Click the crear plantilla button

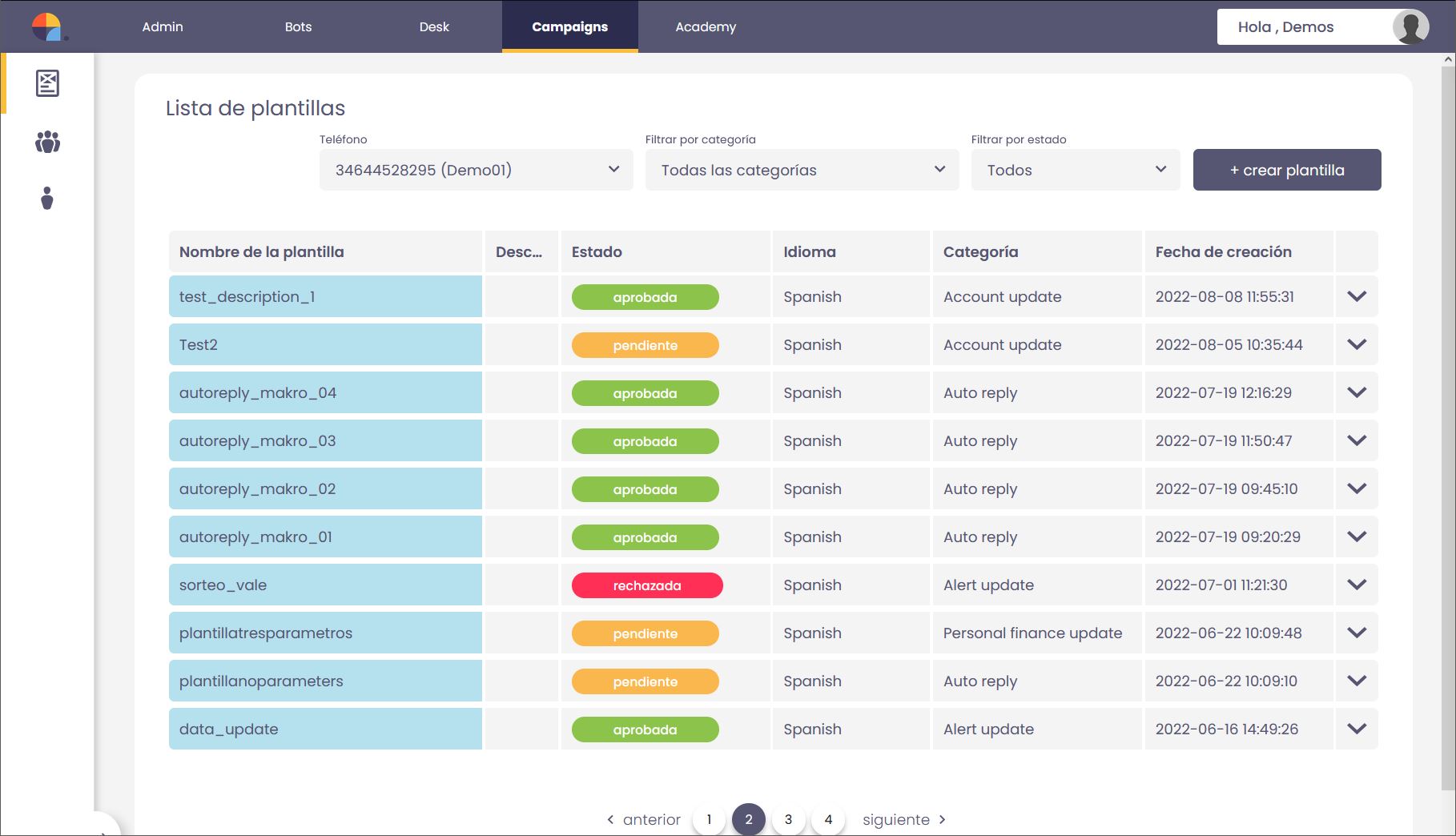pyautogui.click(x=1286, y=170)
